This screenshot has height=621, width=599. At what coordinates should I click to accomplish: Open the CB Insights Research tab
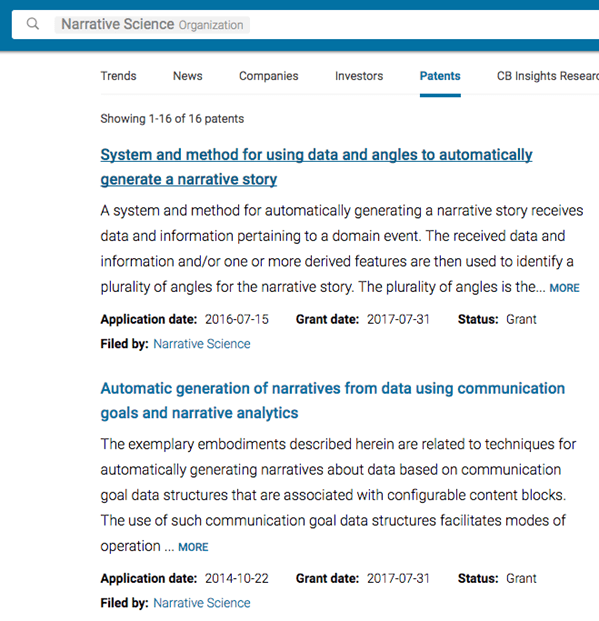(548, 76)
